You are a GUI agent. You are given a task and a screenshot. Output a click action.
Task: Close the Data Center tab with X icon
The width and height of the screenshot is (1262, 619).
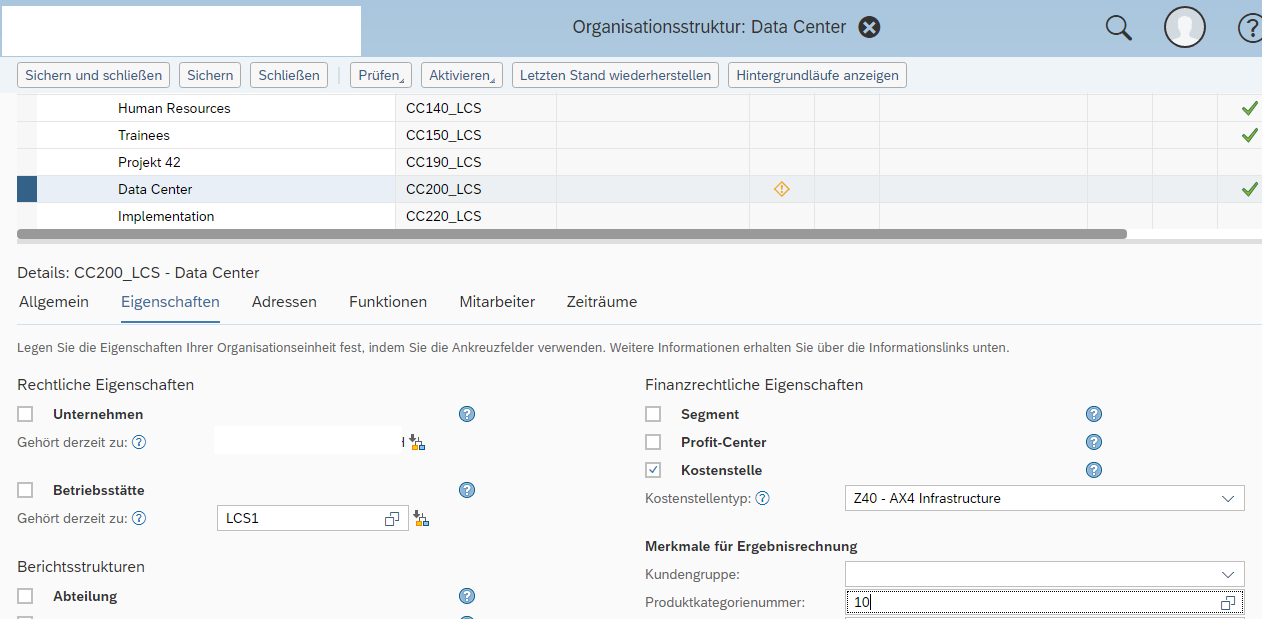click(870, 27)
